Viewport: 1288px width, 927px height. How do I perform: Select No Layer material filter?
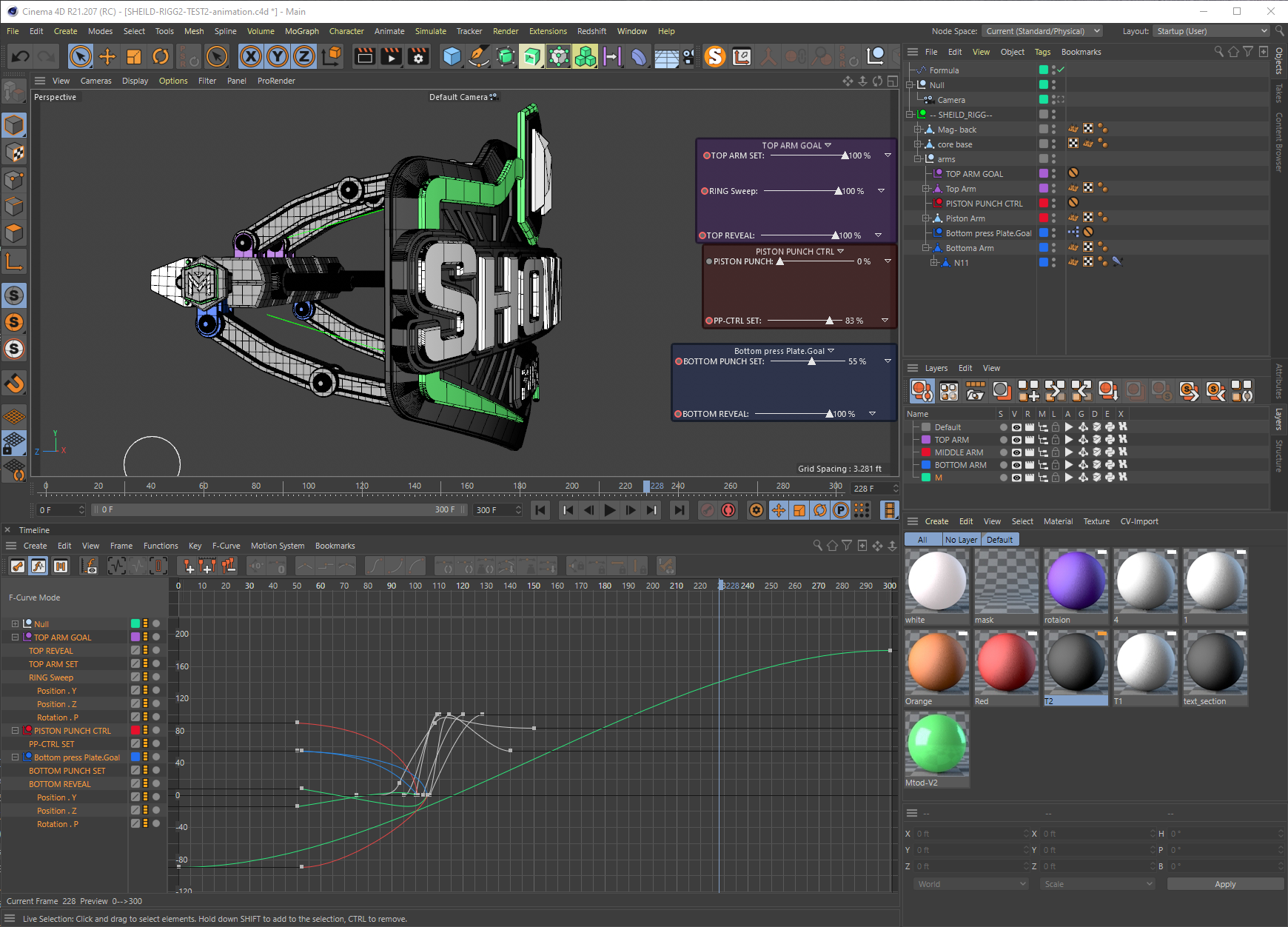tap(961, 540)
